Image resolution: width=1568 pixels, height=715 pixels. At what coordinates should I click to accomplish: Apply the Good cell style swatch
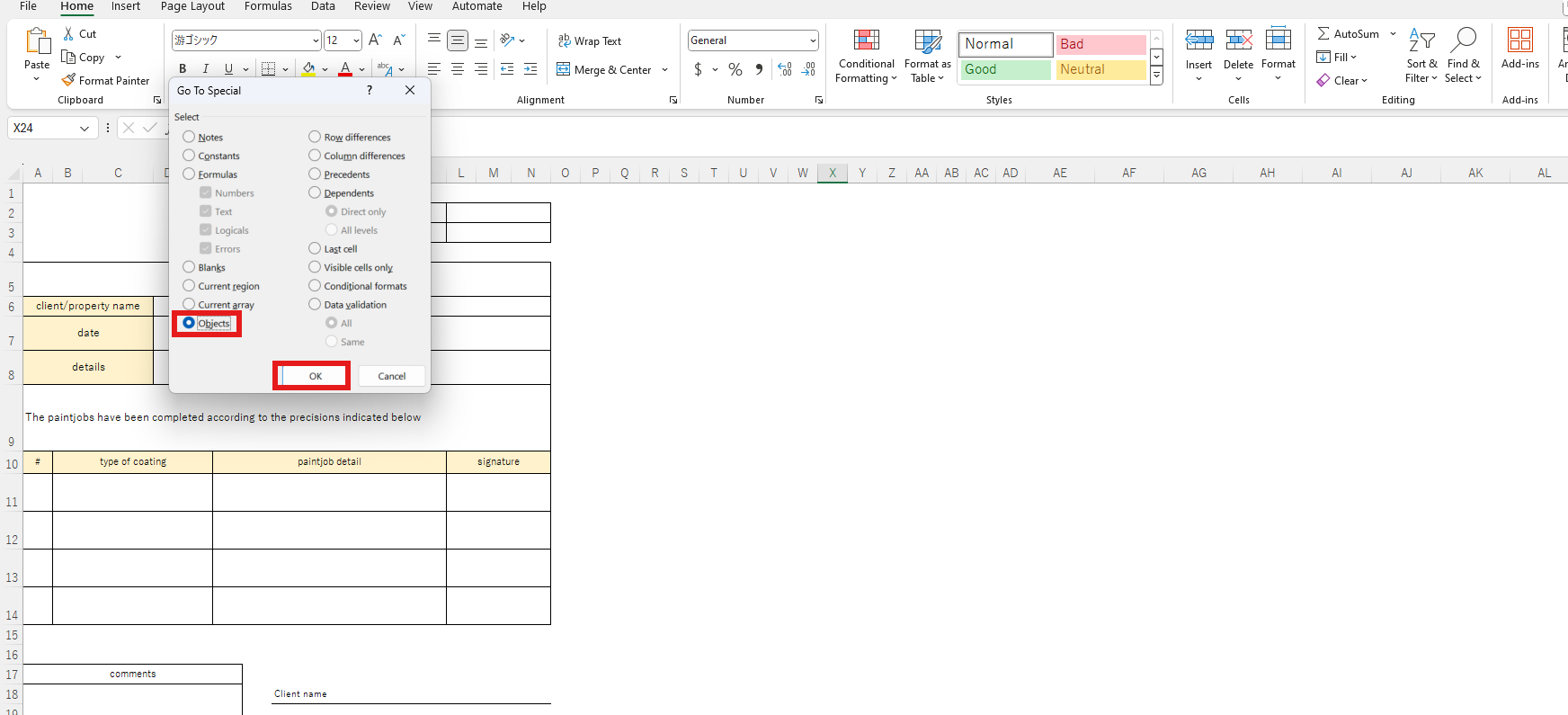pos(1004,69)
